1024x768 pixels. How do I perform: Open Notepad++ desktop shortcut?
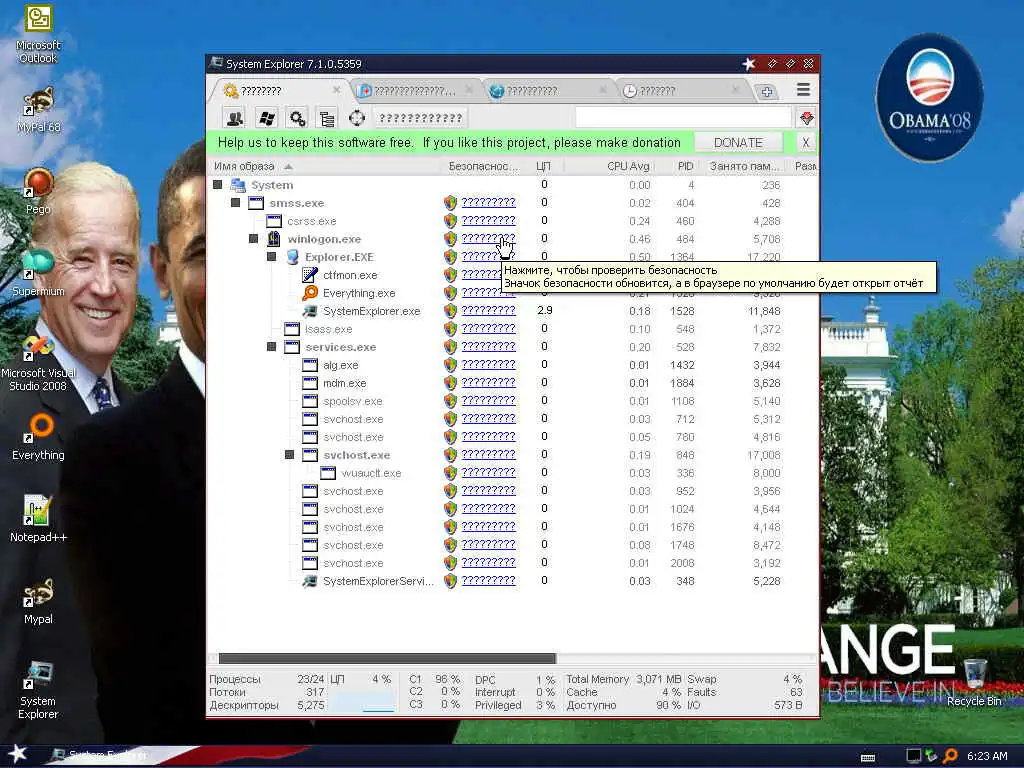tap(38, 519)
